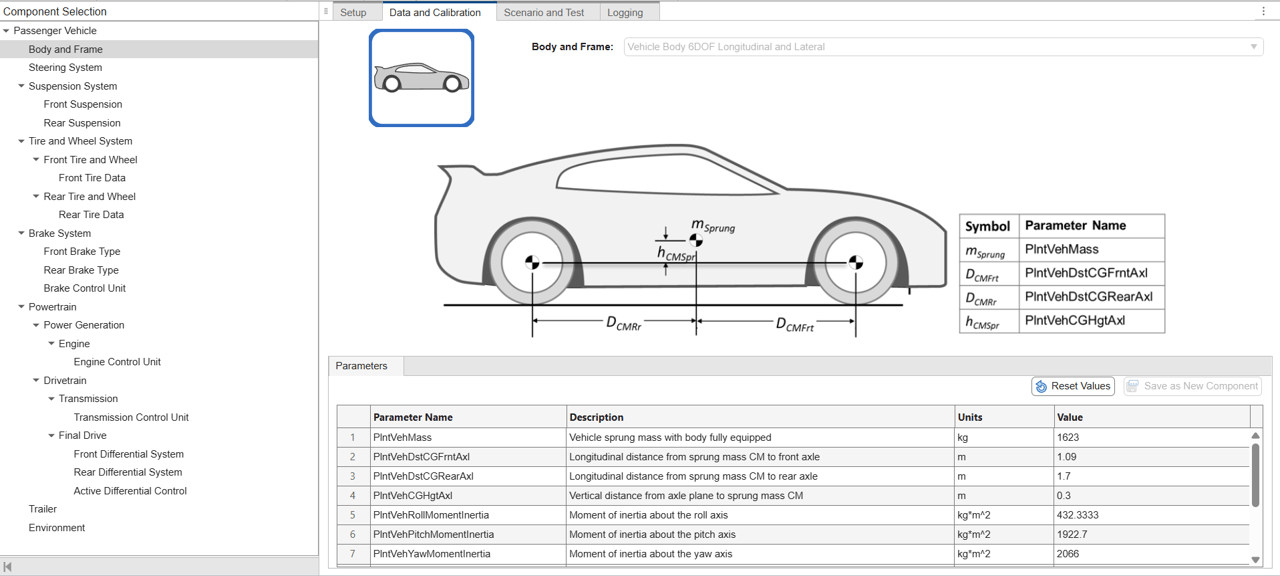This screenshot has height=576, width=1280.
Task: Edit PlntVehDstCGRearAxl value 1.7
Action: click(1152, 476)
